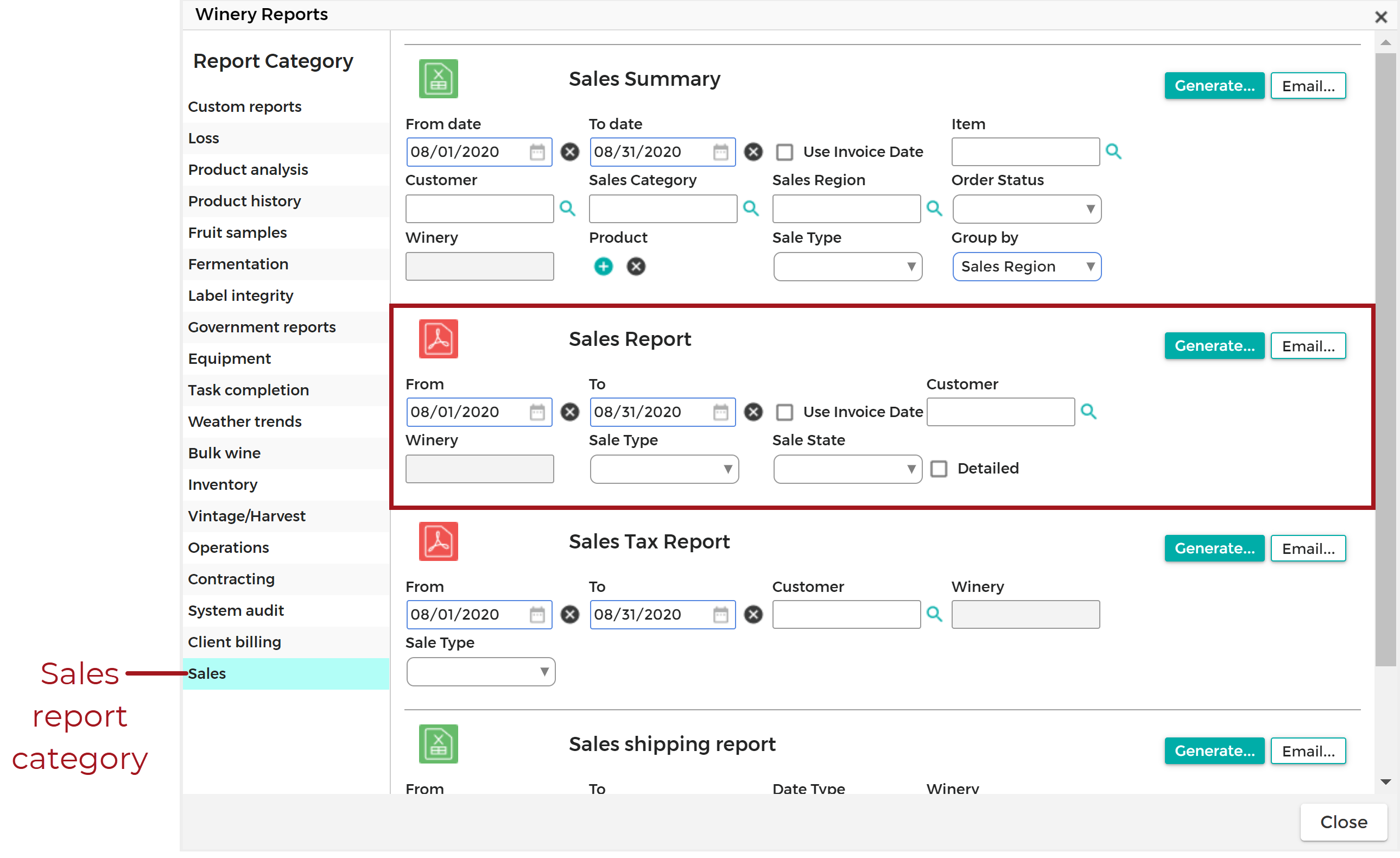Screen dimensions: 1400x858
Task: Click the scrollbar up arrow
Action: 1385,42
